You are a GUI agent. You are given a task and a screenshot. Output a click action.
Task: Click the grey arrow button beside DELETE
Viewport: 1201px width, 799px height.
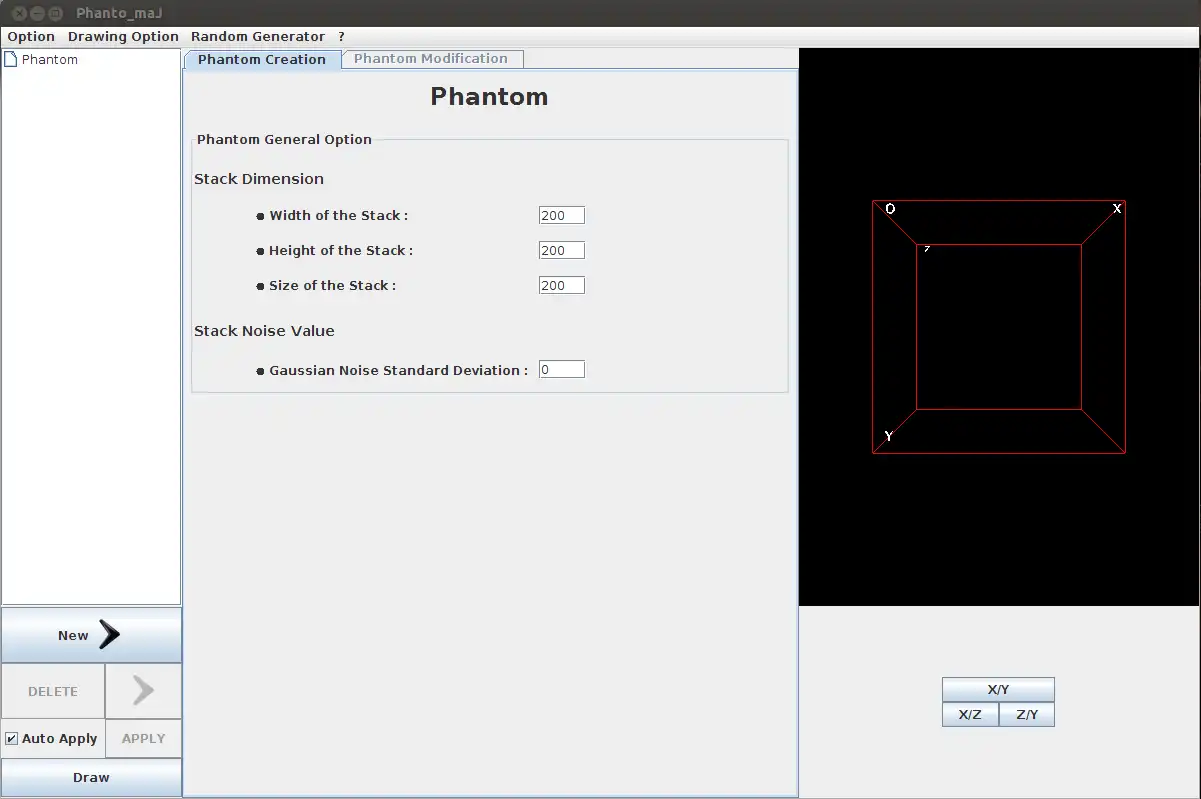(x=143, y=691)
